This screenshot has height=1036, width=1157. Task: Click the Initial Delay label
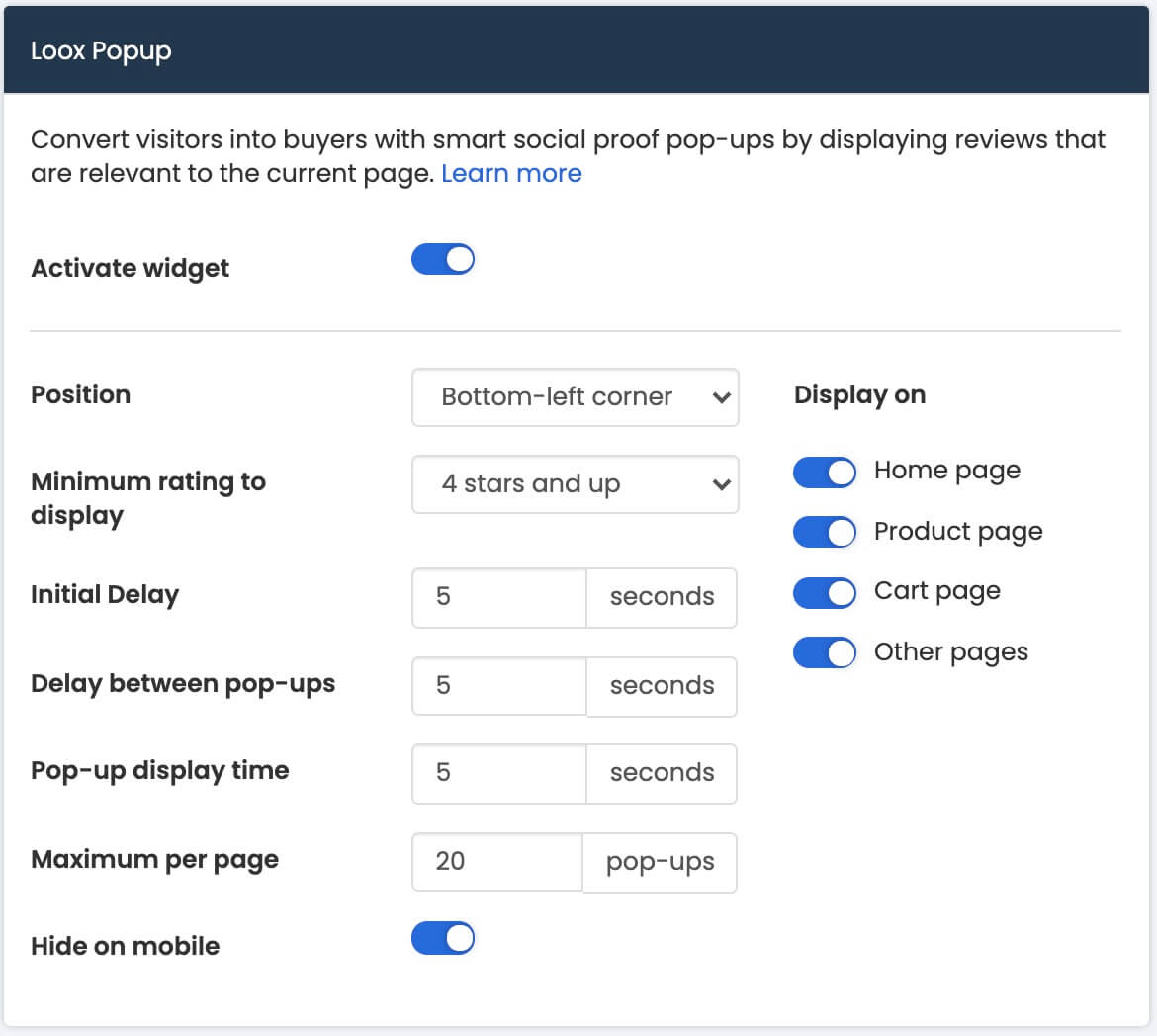[105, 595]
